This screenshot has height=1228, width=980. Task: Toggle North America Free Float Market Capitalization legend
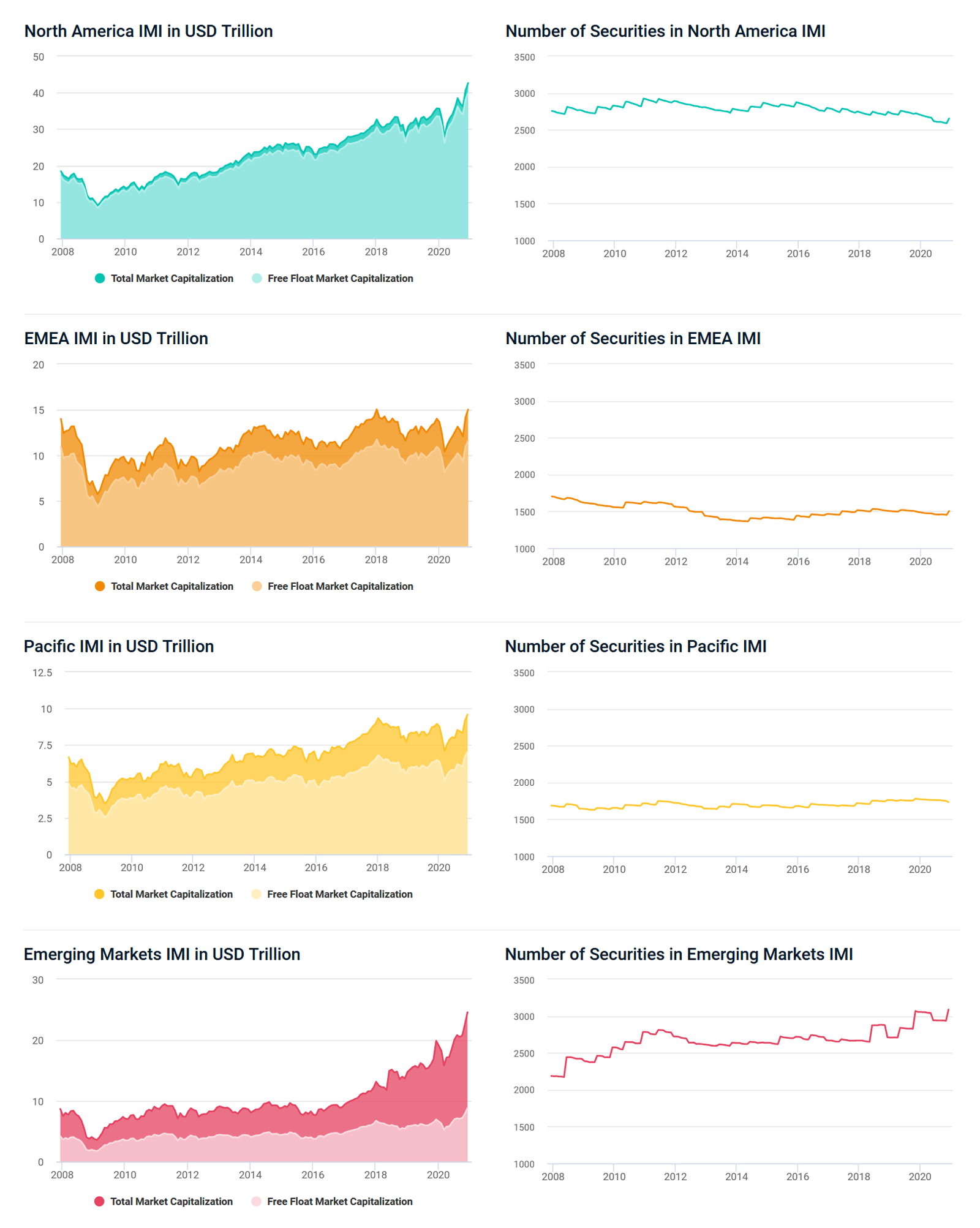[x=333, y=278]
